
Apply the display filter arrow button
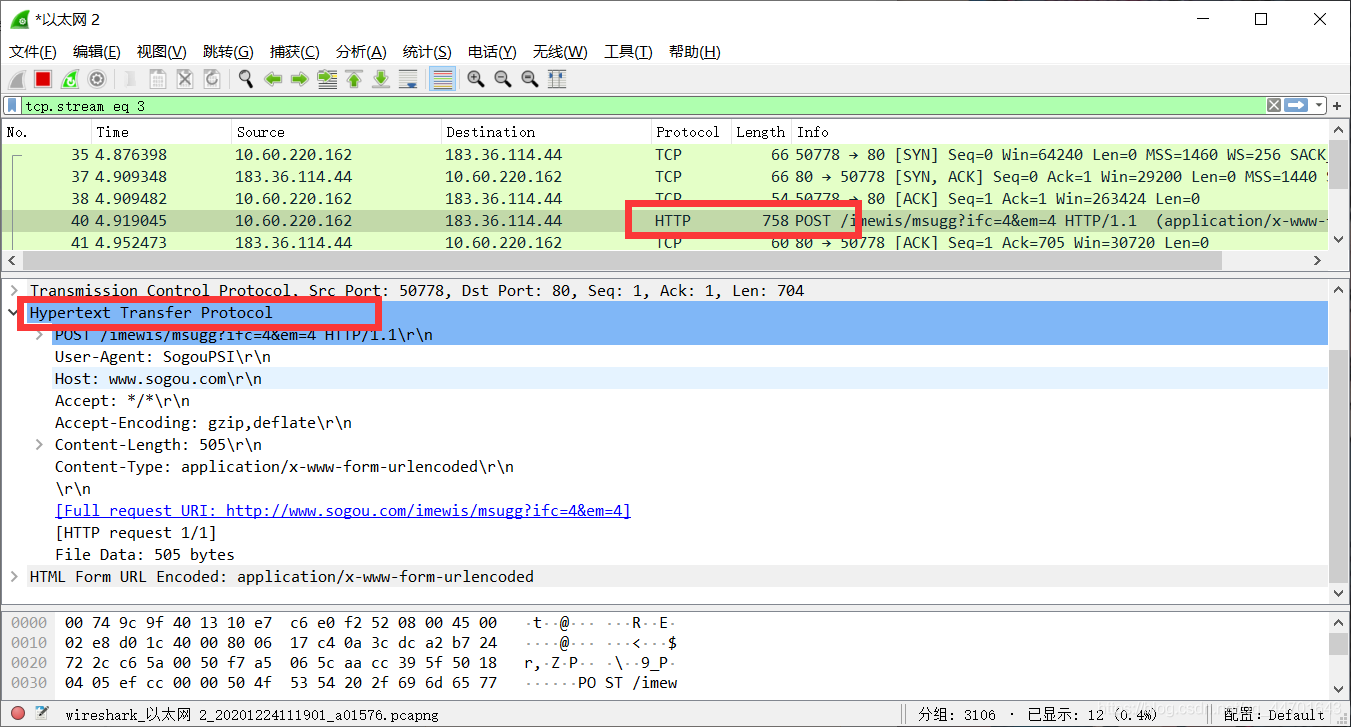[1297, 105]
